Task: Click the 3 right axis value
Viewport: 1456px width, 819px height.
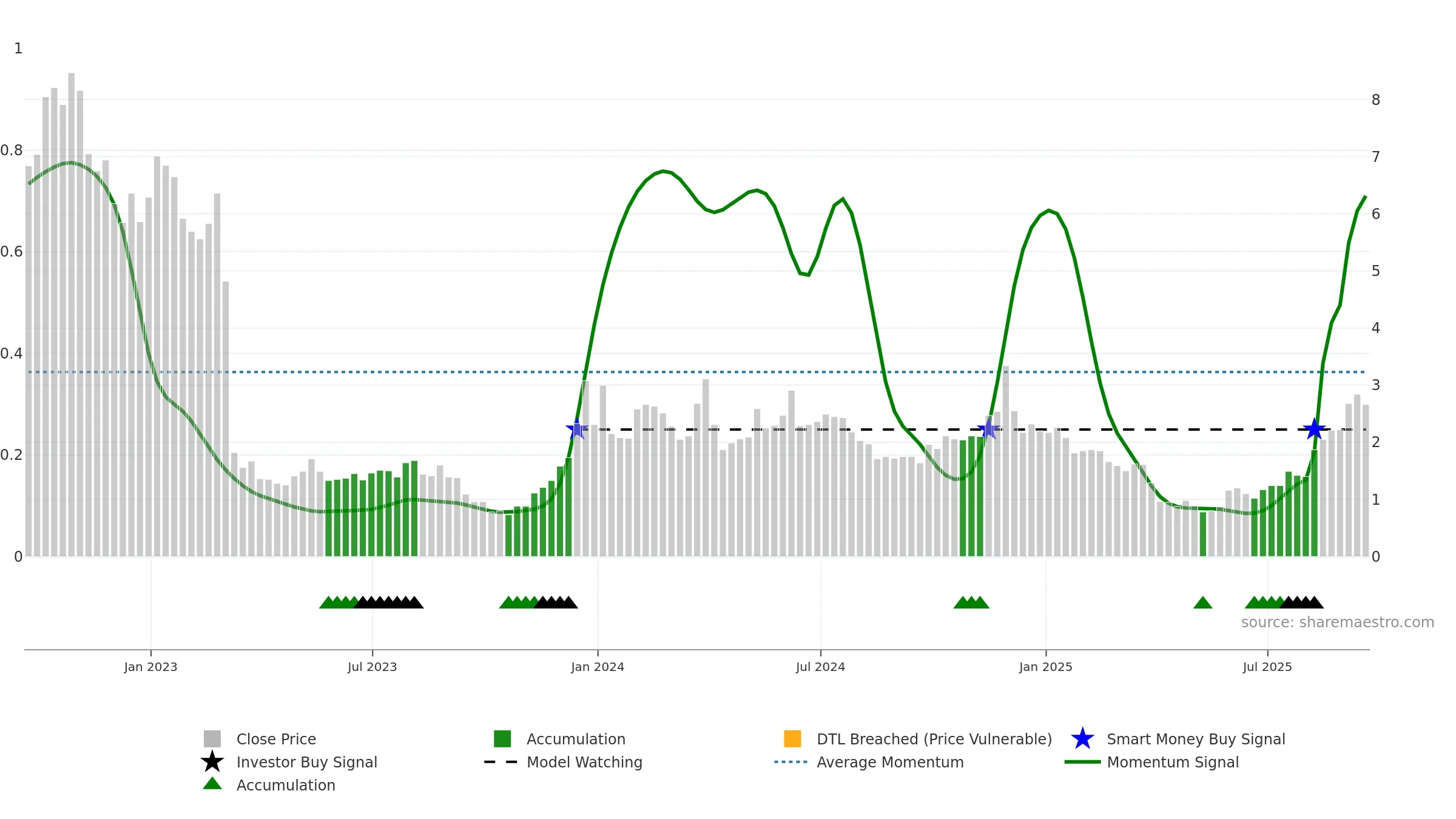Action: 1376,385
